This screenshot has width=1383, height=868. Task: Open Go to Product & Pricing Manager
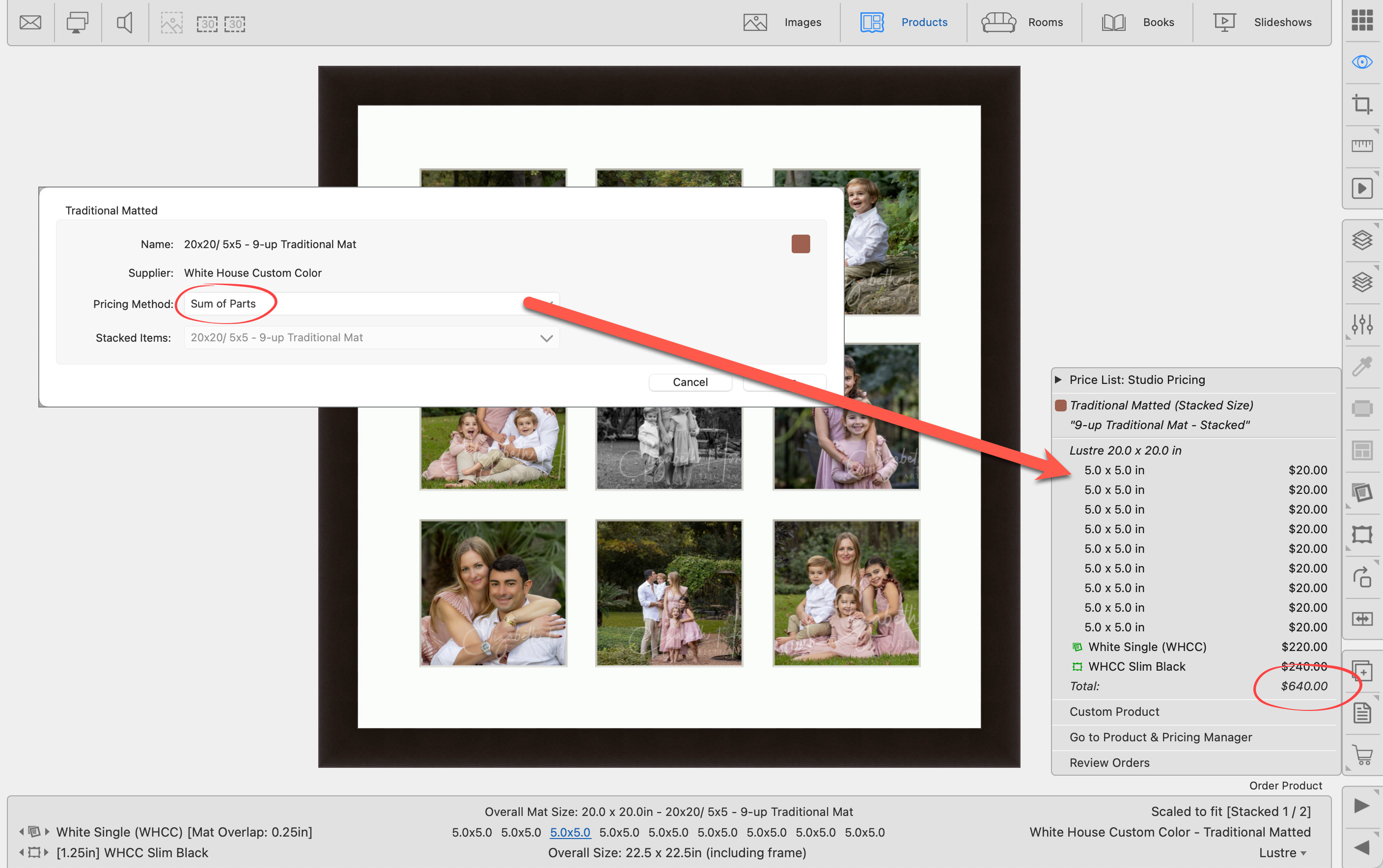[x=1160, y=737]
